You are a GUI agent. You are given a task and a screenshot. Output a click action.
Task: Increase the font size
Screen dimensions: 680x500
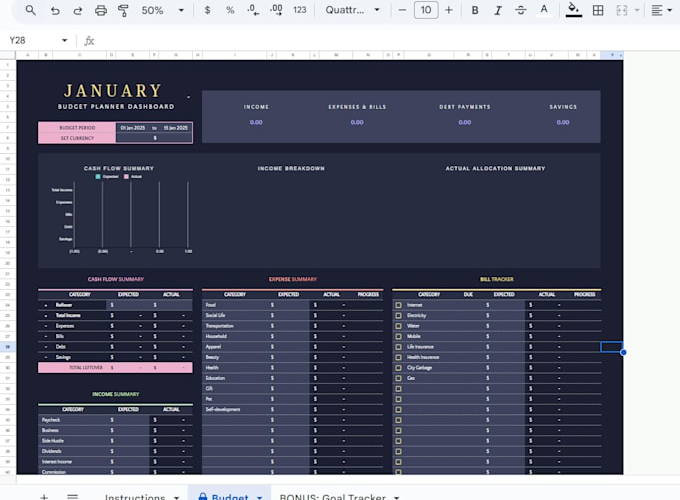pos(449,10)
